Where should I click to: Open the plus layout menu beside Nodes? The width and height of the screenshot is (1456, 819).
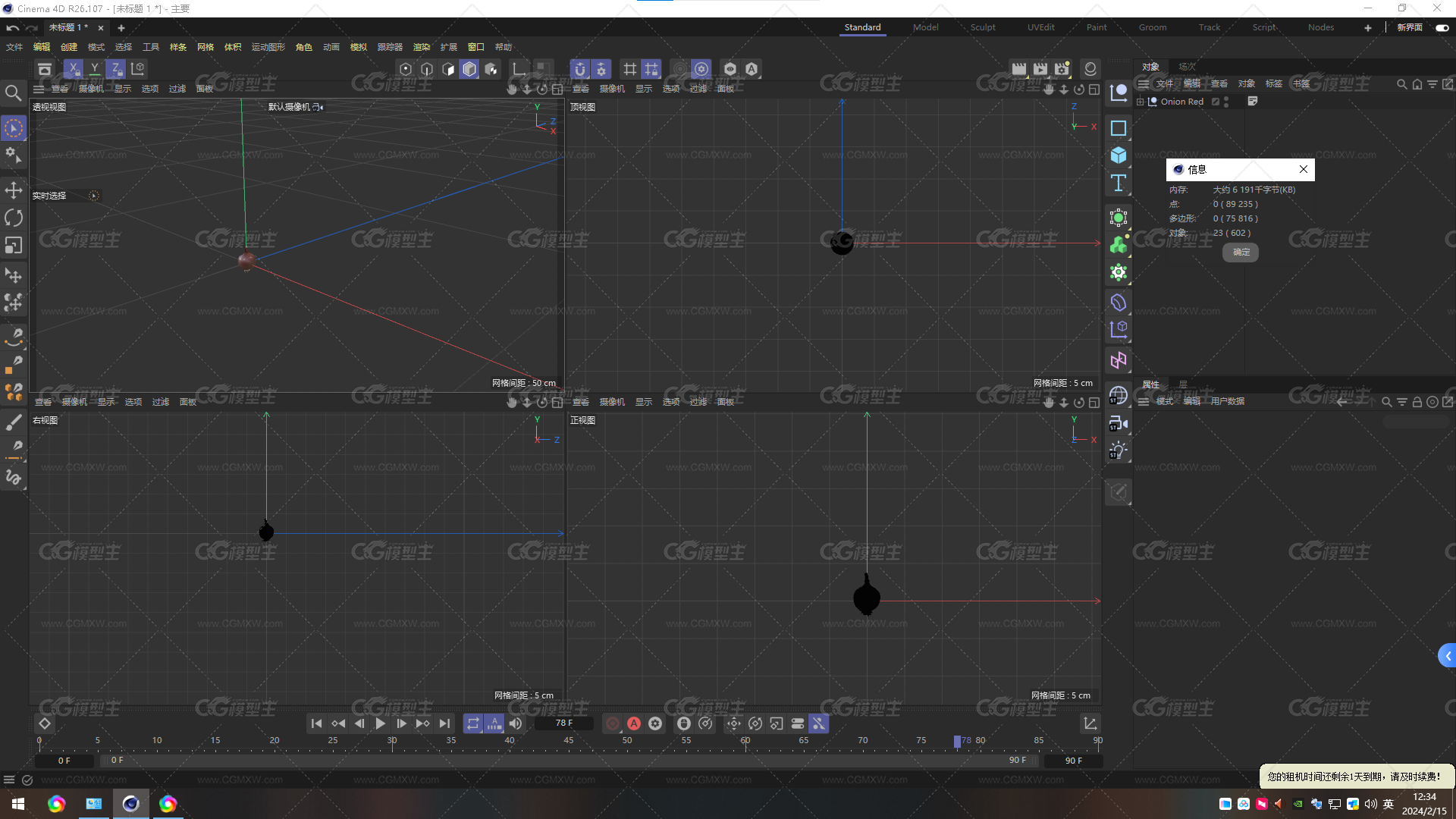pyautogui.click(x=1368, y=27)
